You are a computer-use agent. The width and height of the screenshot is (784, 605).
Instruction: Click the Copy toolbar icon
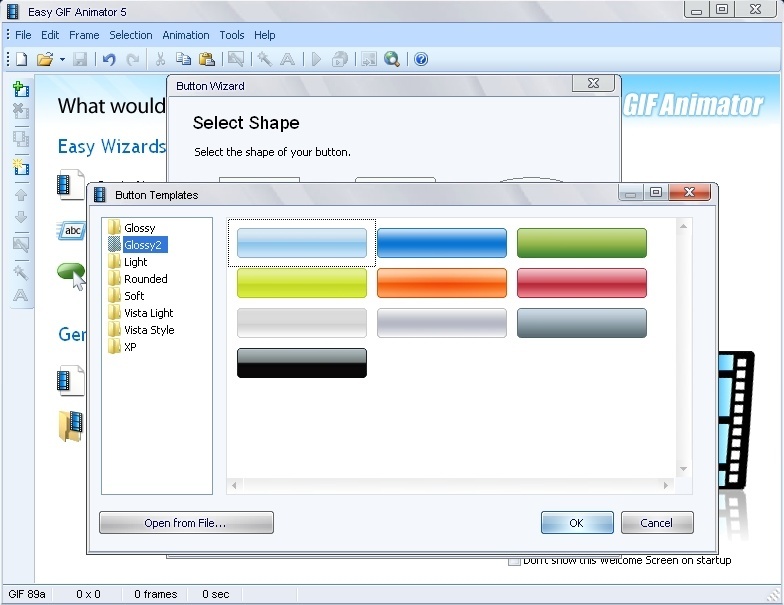(184, 59)
